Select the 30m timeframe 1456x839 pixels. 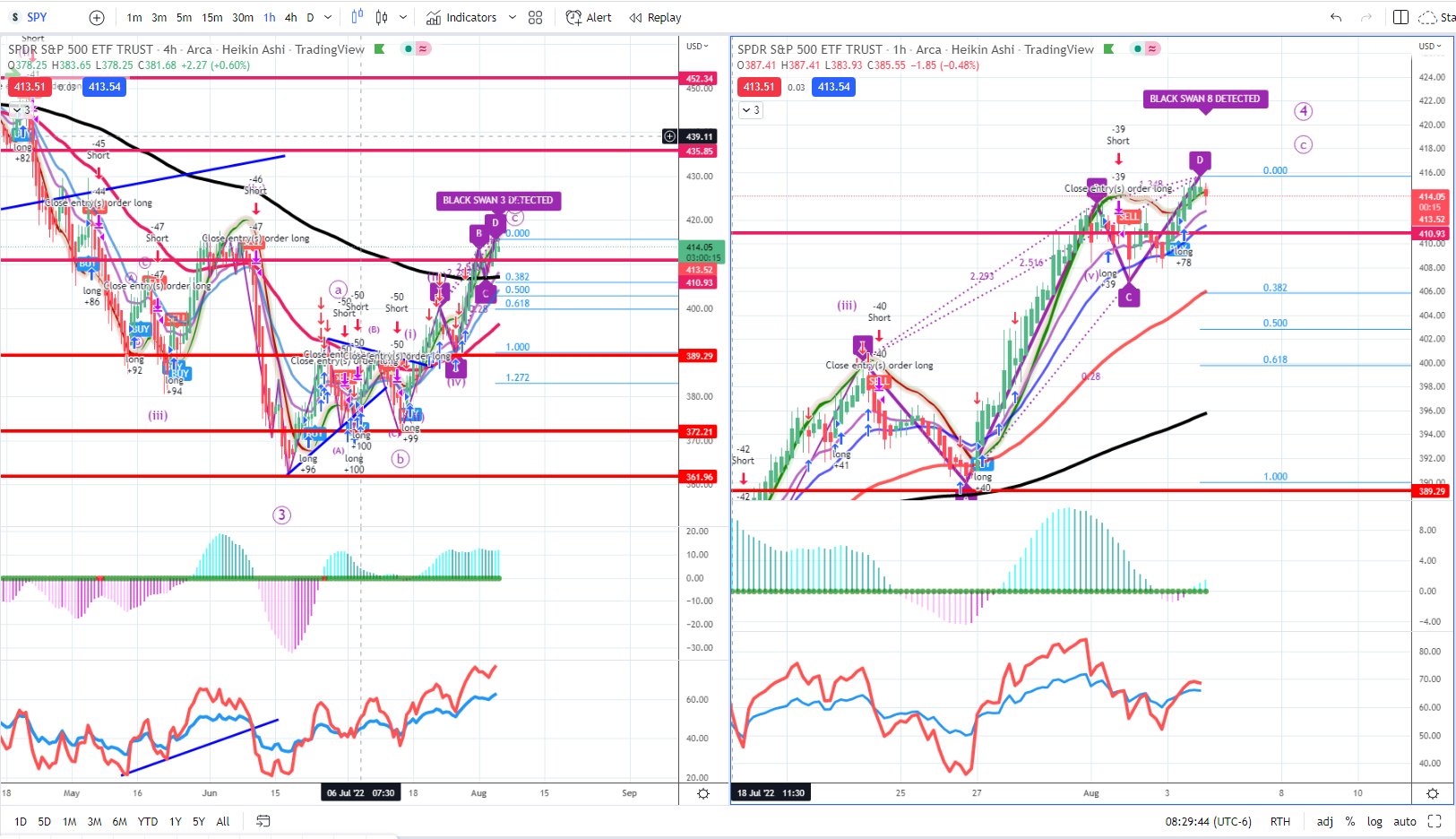click(243, 18)
